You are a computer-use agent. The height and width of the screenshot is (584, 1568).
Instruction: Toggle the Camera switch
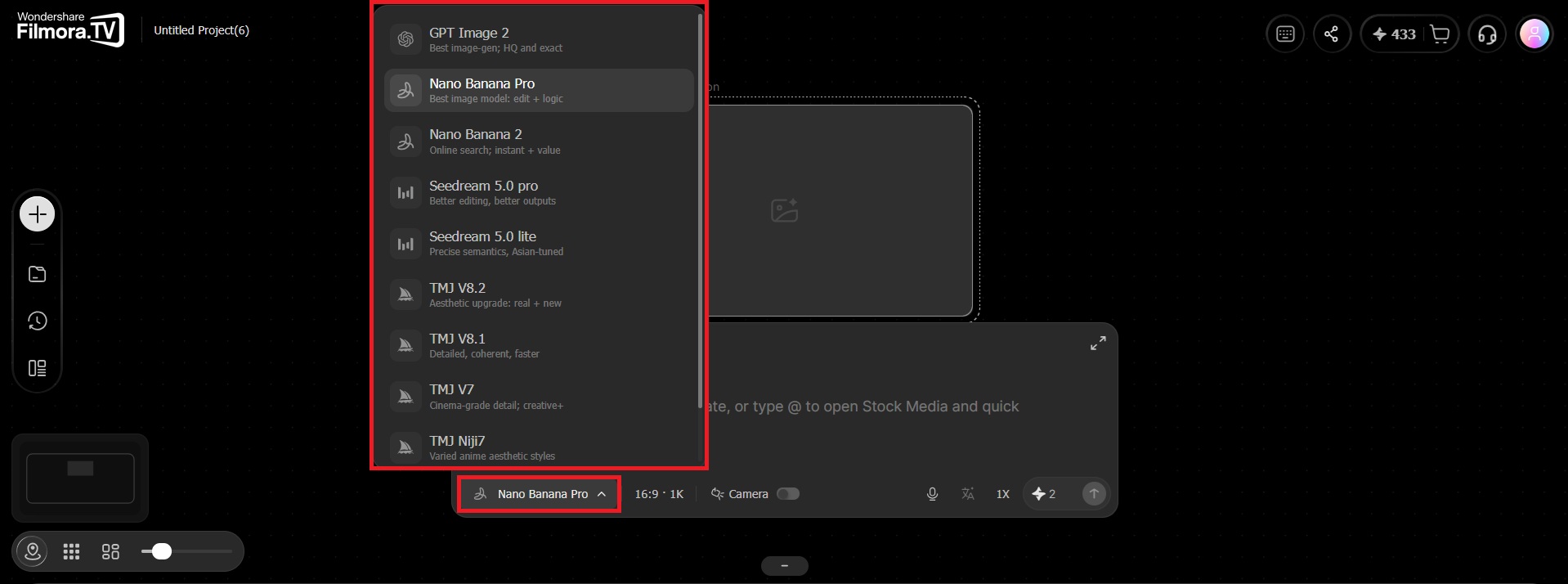(788, 494)
